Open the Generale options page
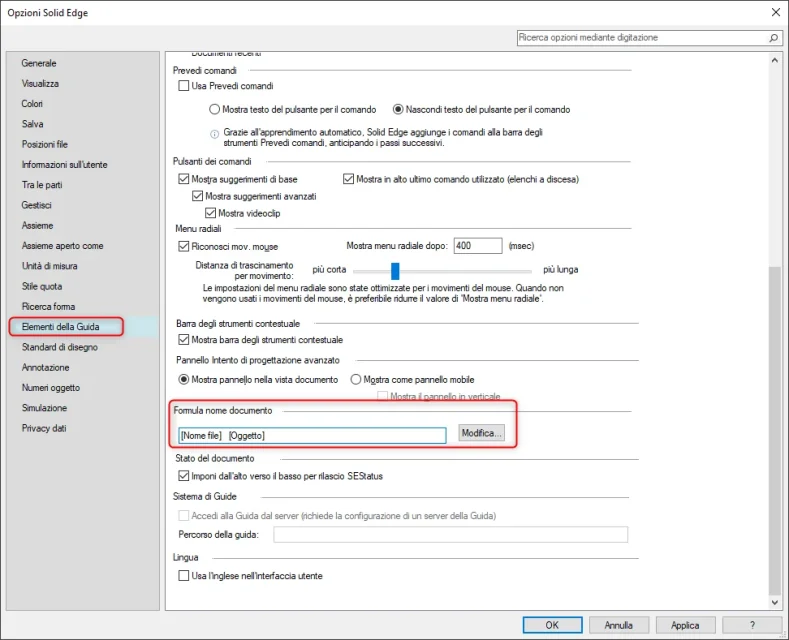The height and width of the screenshot is (640, 789). (x=39, y=63)
